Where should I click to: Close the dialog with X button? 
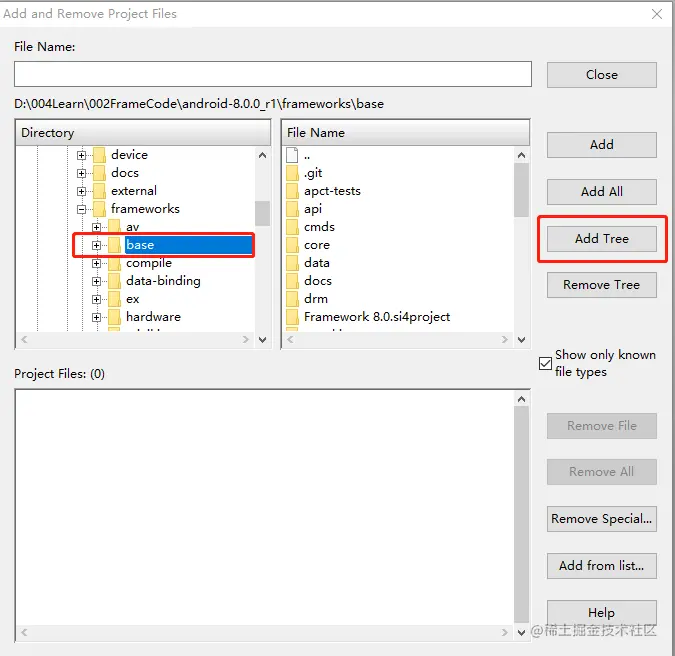point(657,14)
